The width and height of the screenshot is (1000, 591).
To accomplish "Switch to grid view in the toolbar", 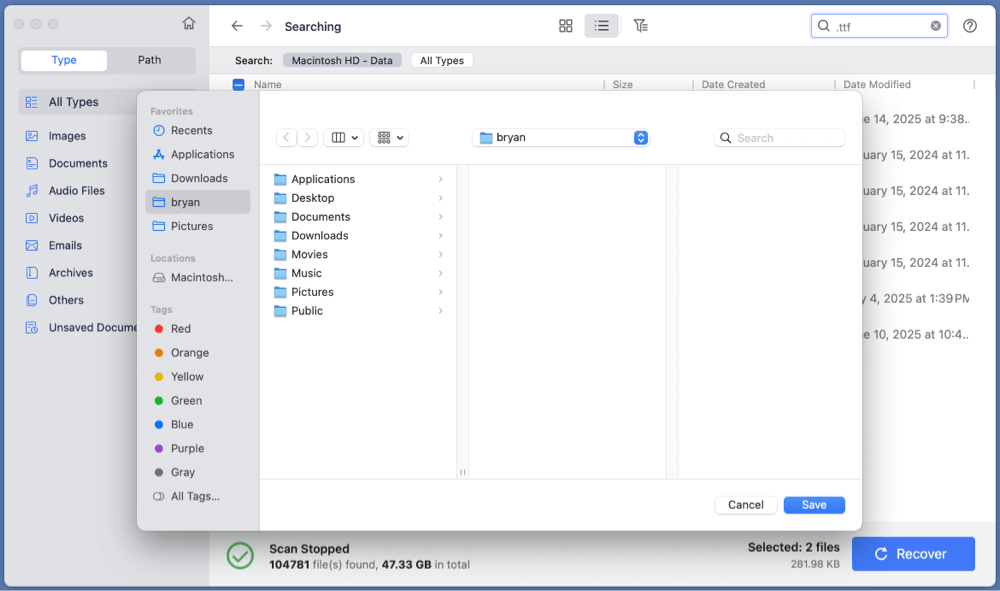I will pos(566,26).
